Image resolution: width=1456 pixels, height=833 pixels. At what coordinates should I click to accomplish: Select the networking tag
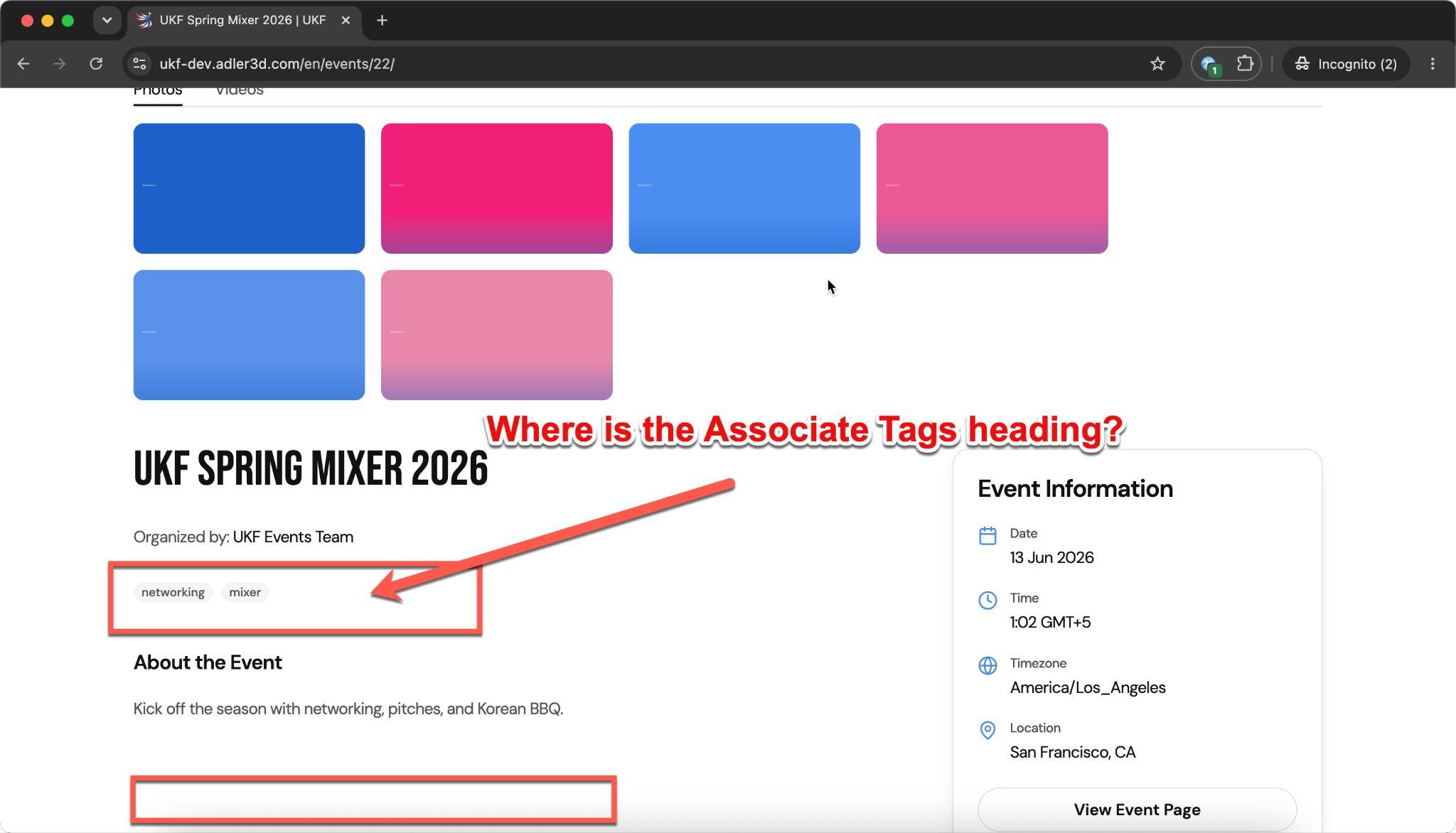click(x=173, y=592)
